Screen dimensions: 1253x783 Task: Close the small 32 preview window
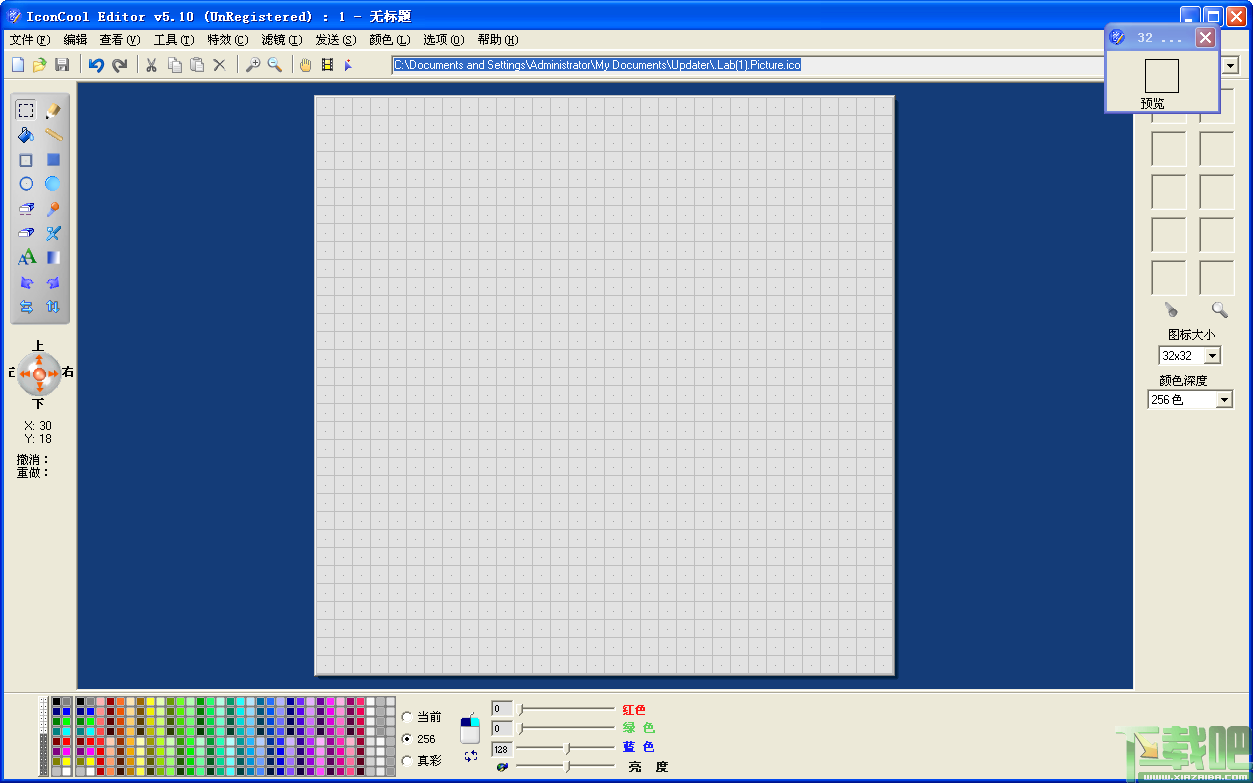1205,38
